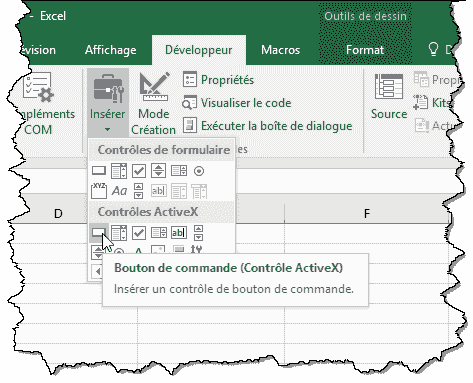473x383 pixels.
Task: Click the Kits d'extension button
Action: click(x=433, y=103)
